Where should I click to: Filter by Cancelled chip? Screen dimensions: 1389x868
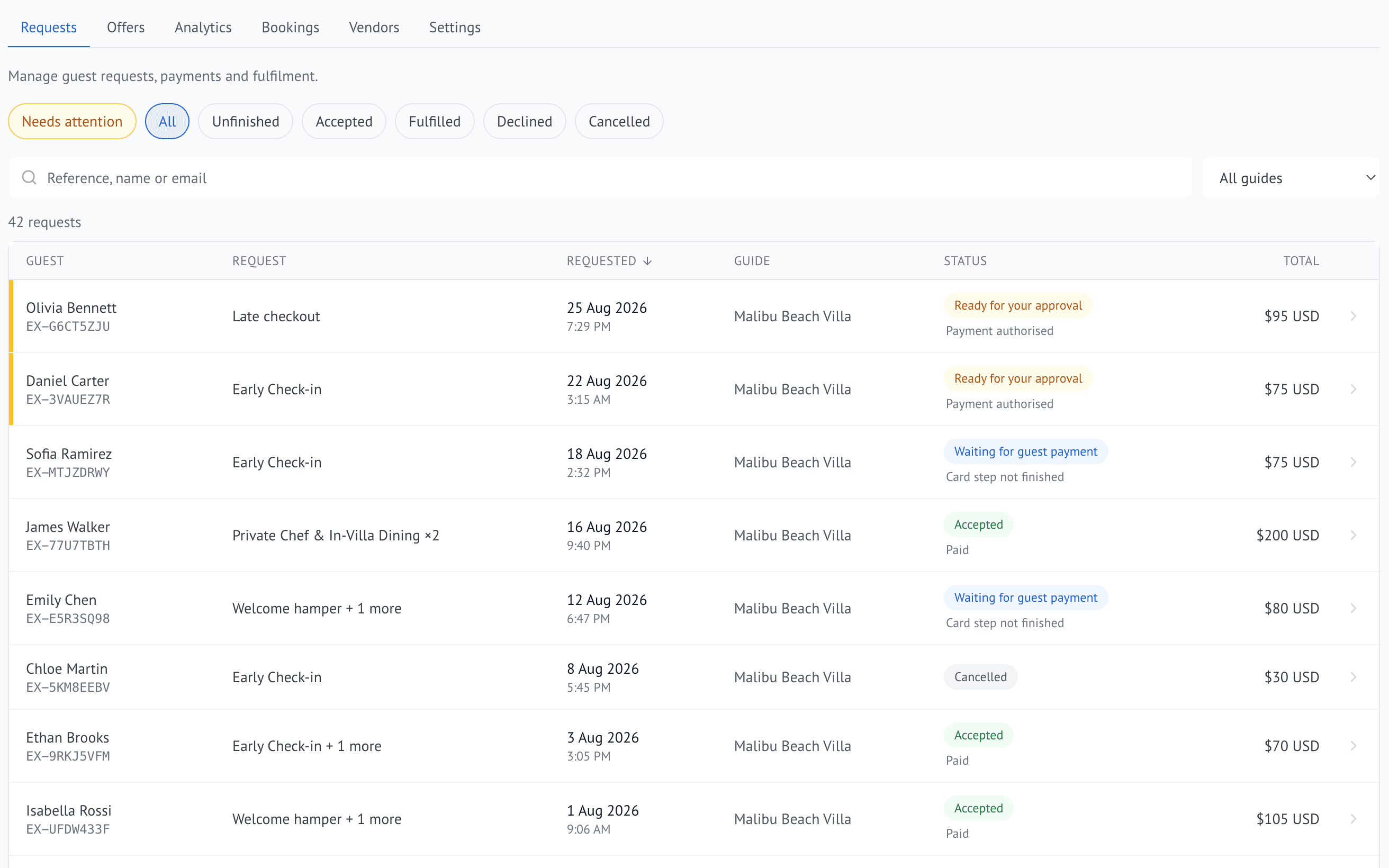[619, 121]
